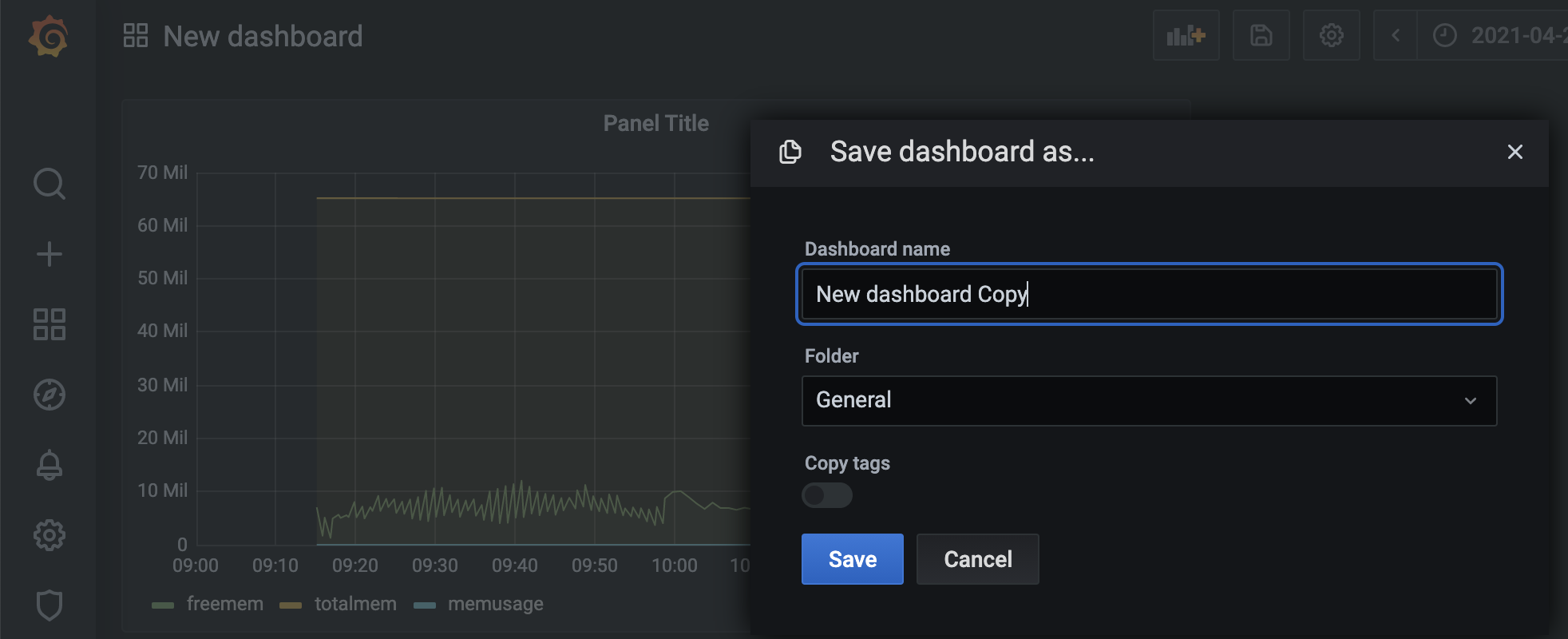Expand the Folder dropdown showing General

point(1148,401)
